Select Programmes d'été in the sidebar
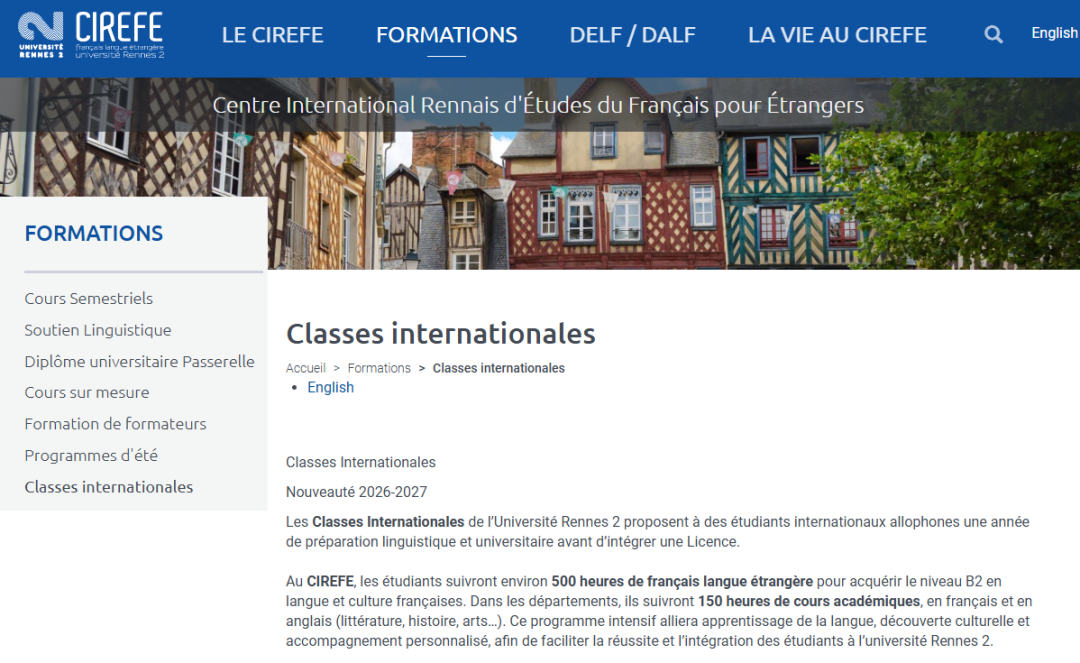Screen dimensions: 1080x663 (90, 455)
